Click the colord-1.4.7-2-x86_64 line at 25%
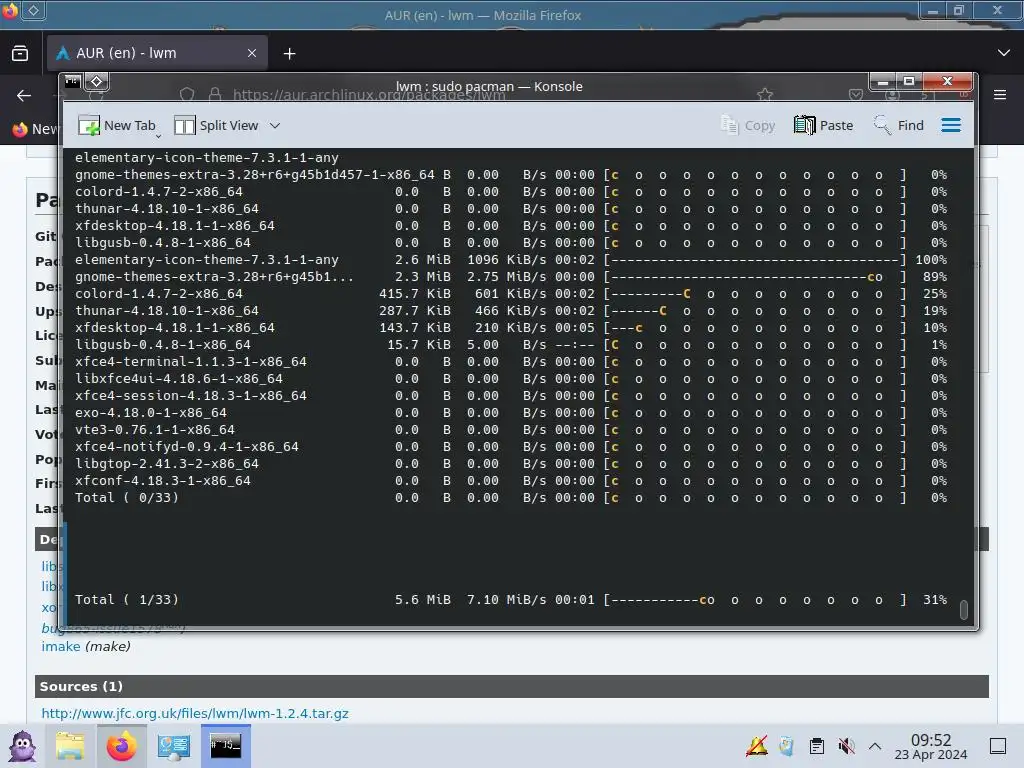Viewport: 1024px width, 768px height. [x=511, y=294]
